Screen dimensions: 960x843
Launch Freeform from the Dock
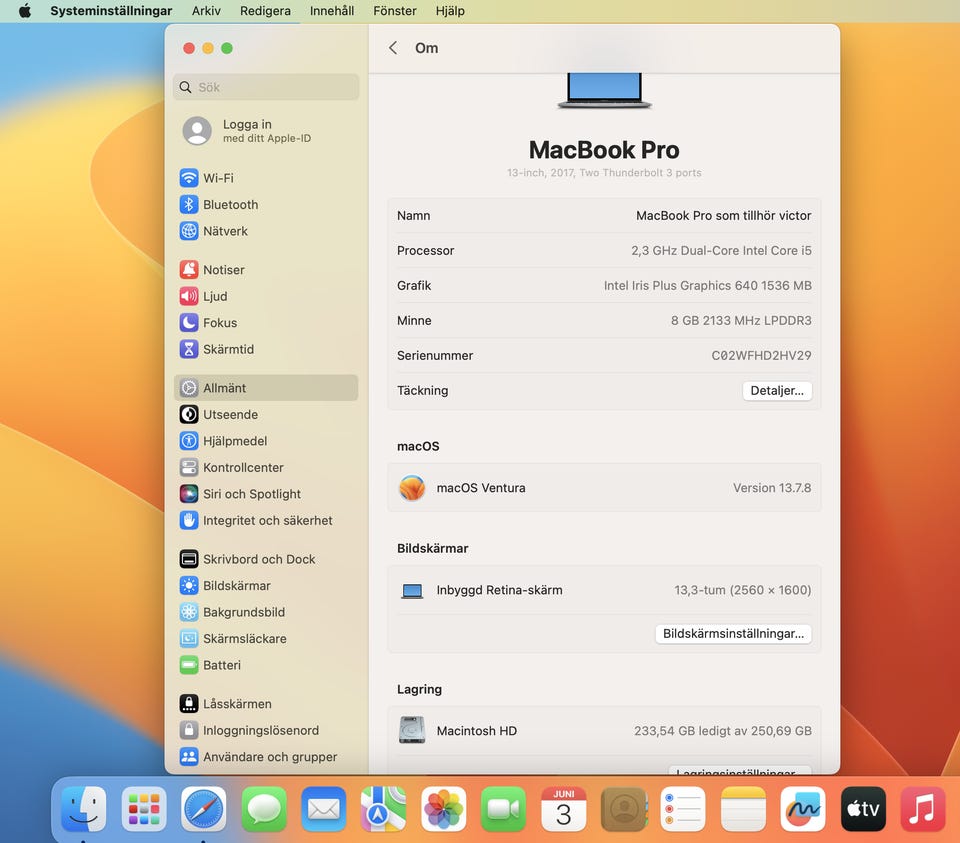(803, 809)
